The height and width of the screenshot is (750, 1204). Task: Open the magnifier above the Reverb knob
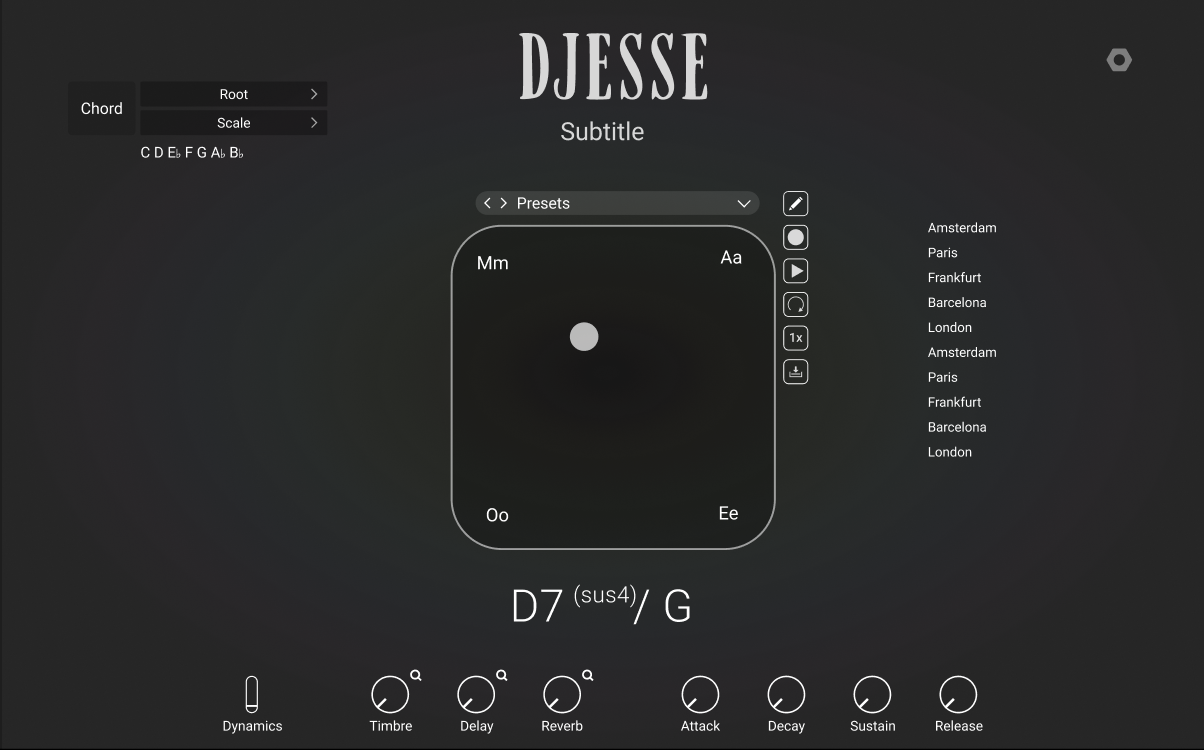587,675
